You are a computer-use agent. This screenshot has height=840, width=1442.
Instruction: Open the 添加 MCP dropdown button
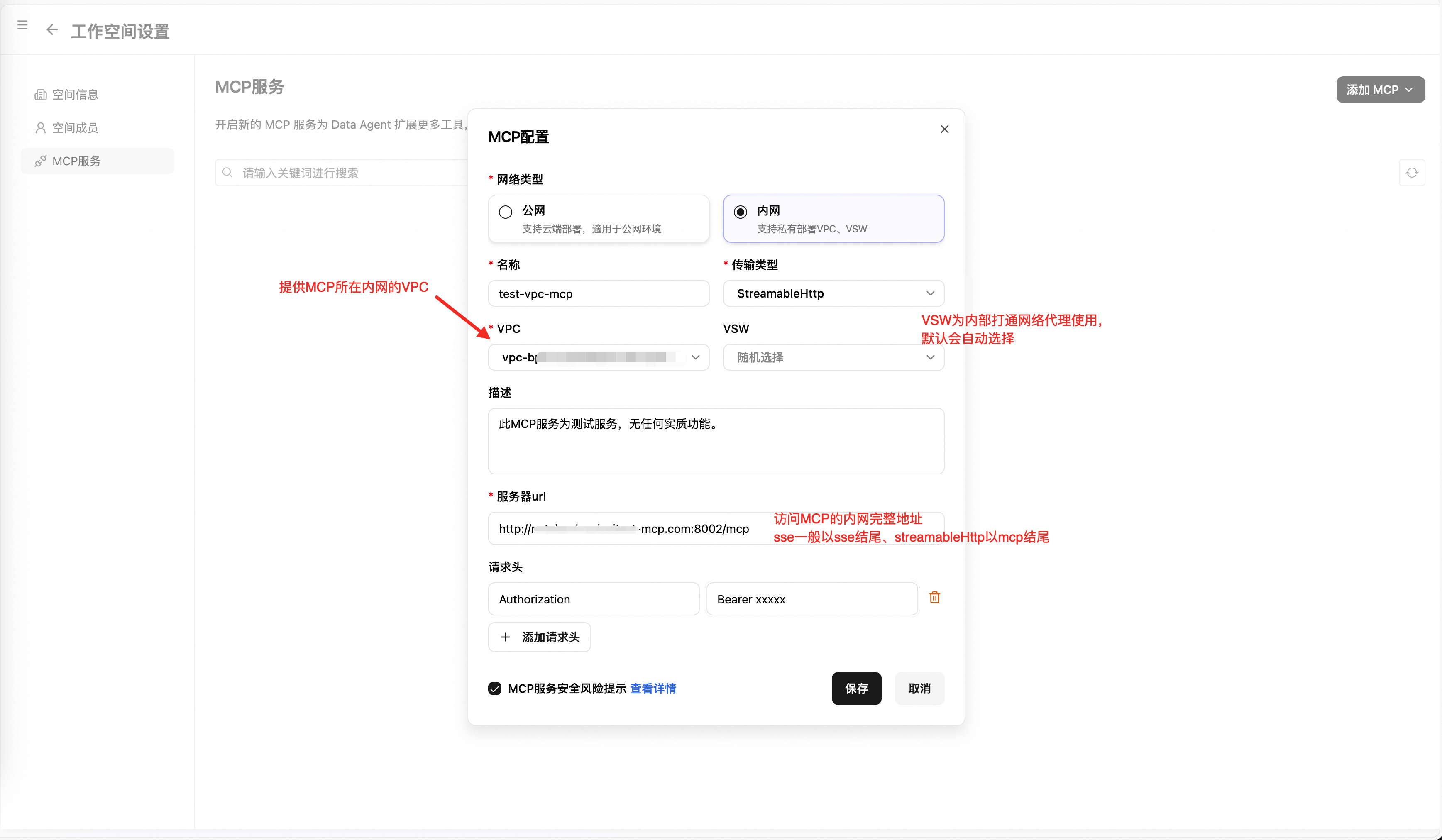(1380, 90)
